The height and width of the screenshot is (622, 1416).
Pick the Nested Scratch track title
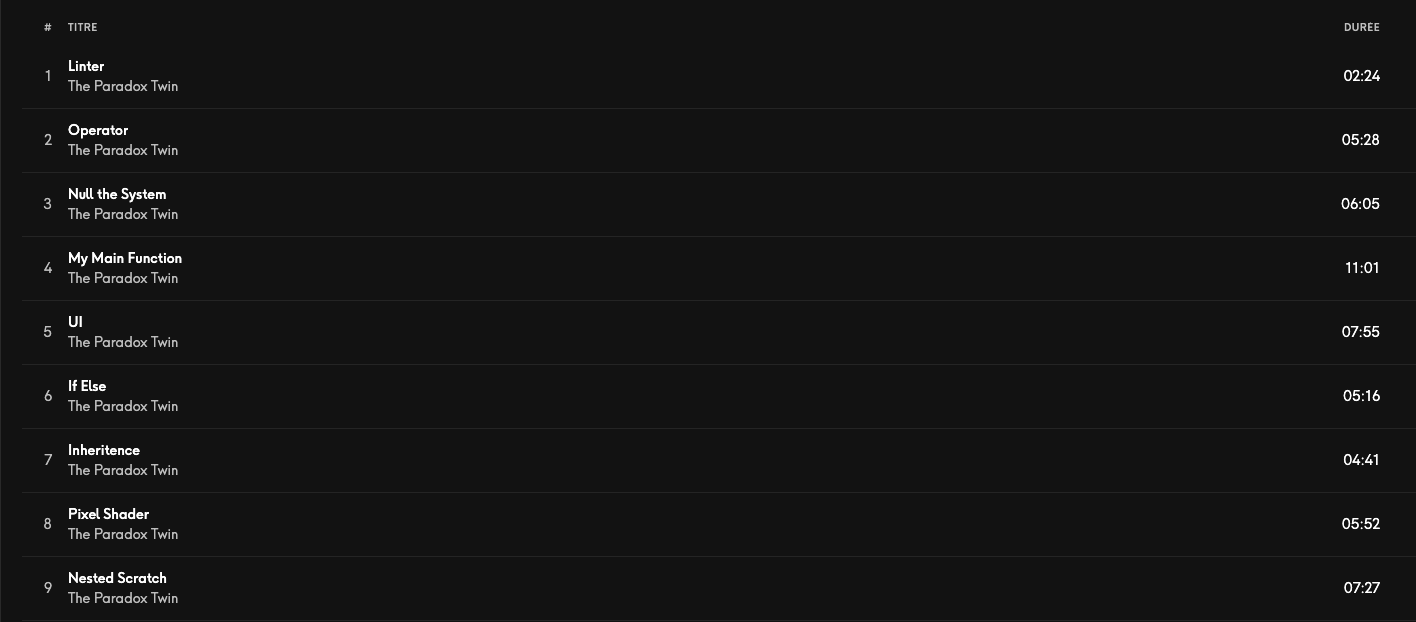click(117, 578)
